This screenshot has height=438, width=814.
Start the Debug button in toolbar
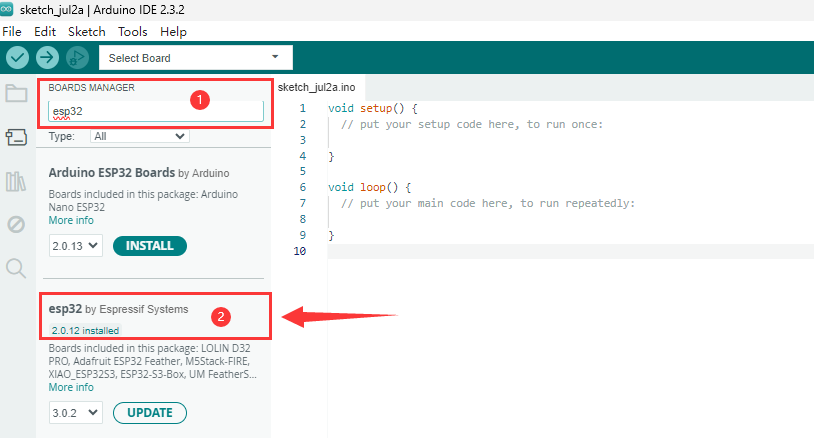[x=77, y=58]
